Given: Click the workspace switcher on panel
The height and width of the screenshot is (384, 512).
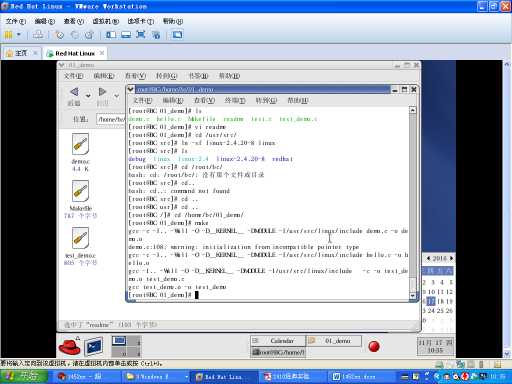Looking at the screenshot, I should click(x=126, y=346).
